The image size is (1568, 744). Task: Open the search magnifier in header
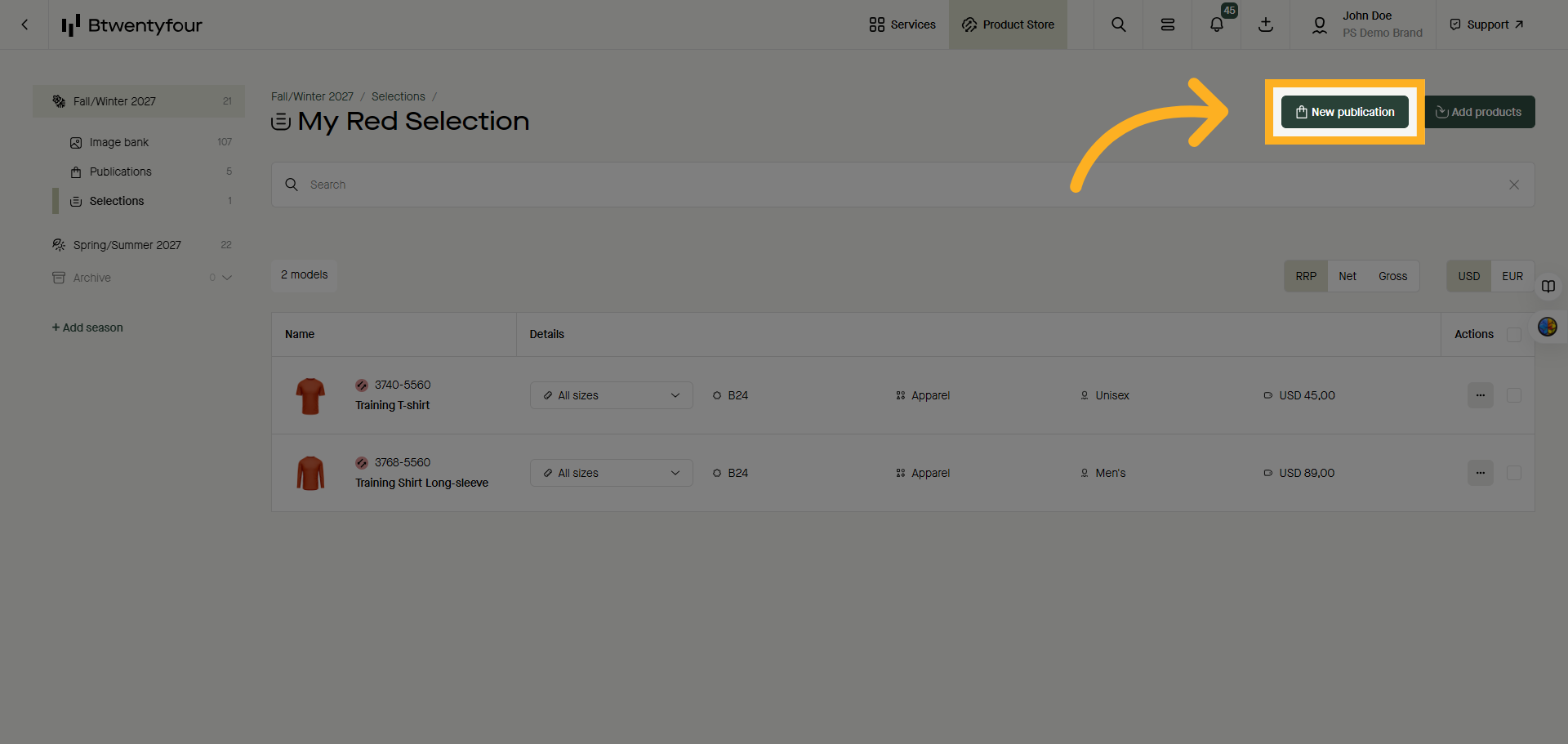pyautogui.click(x=1118, y=25)
